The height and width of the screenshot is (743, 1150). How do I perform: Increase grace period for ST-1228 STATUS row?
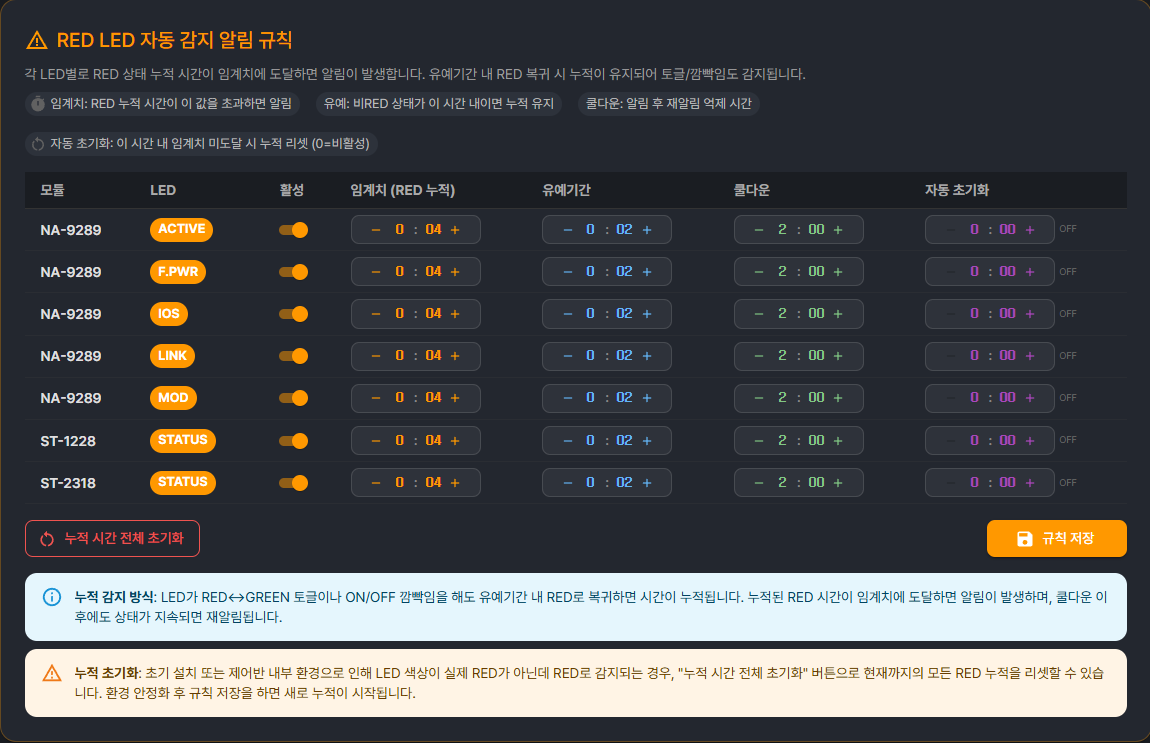tap(647, 440)
